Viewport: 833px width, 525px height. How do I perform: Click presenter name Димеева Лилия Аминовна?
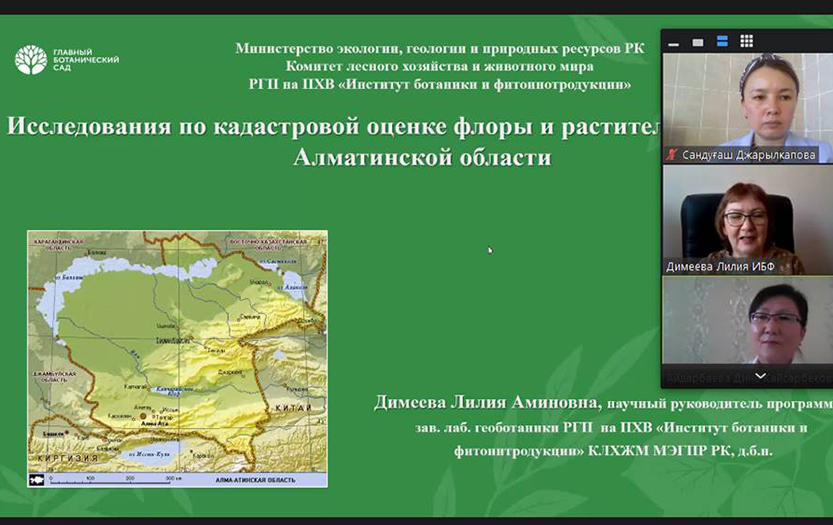click(487, 403)
